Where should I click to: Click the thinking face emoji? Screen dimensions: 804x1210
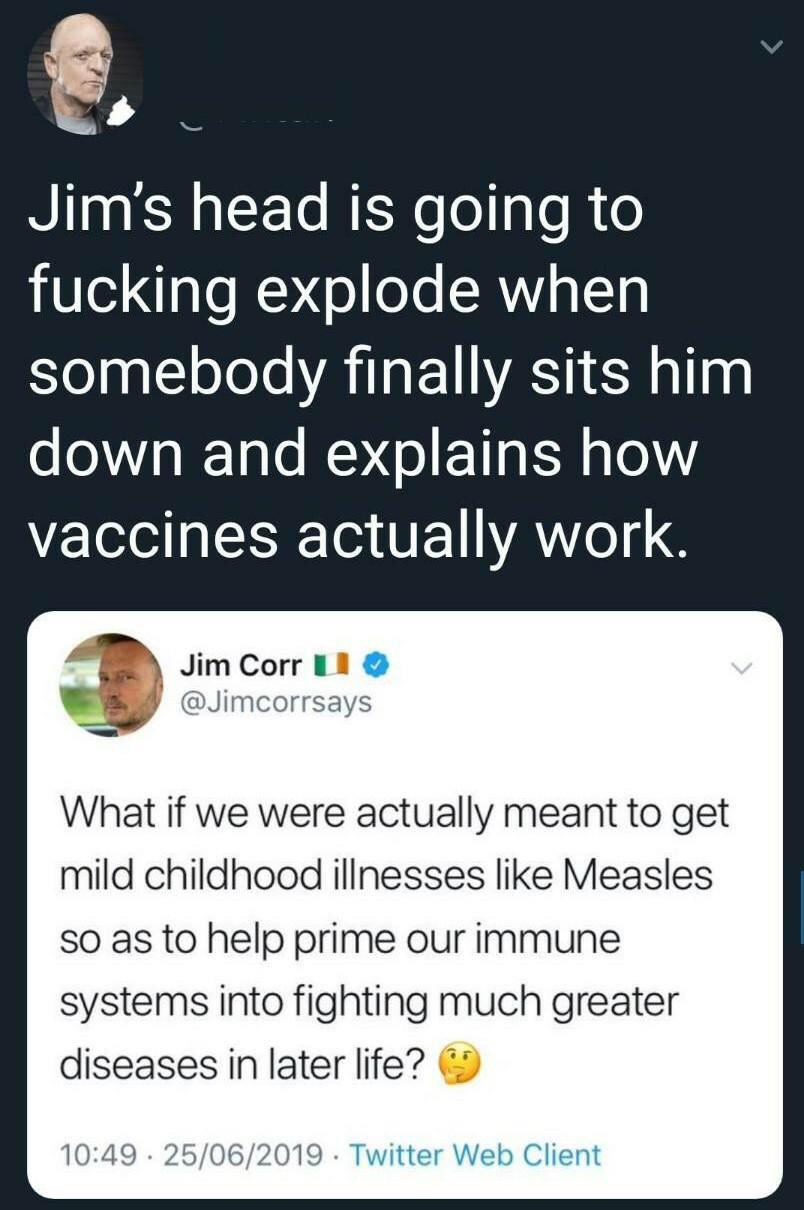pyautogui.click(x=459, y=1066)
